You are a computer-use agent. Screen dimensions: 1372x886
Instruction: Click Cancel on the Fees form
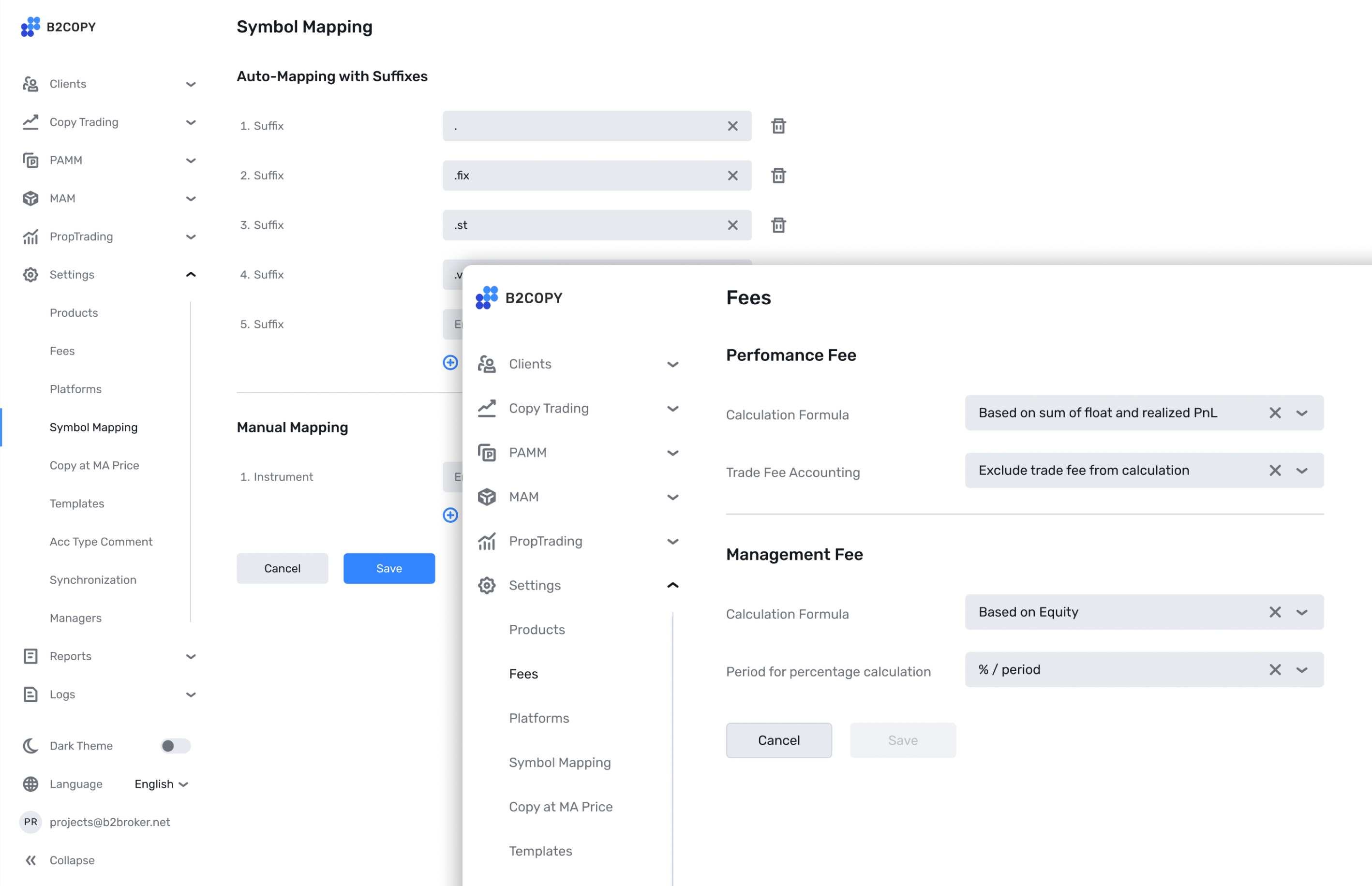(x=778, y=740)
